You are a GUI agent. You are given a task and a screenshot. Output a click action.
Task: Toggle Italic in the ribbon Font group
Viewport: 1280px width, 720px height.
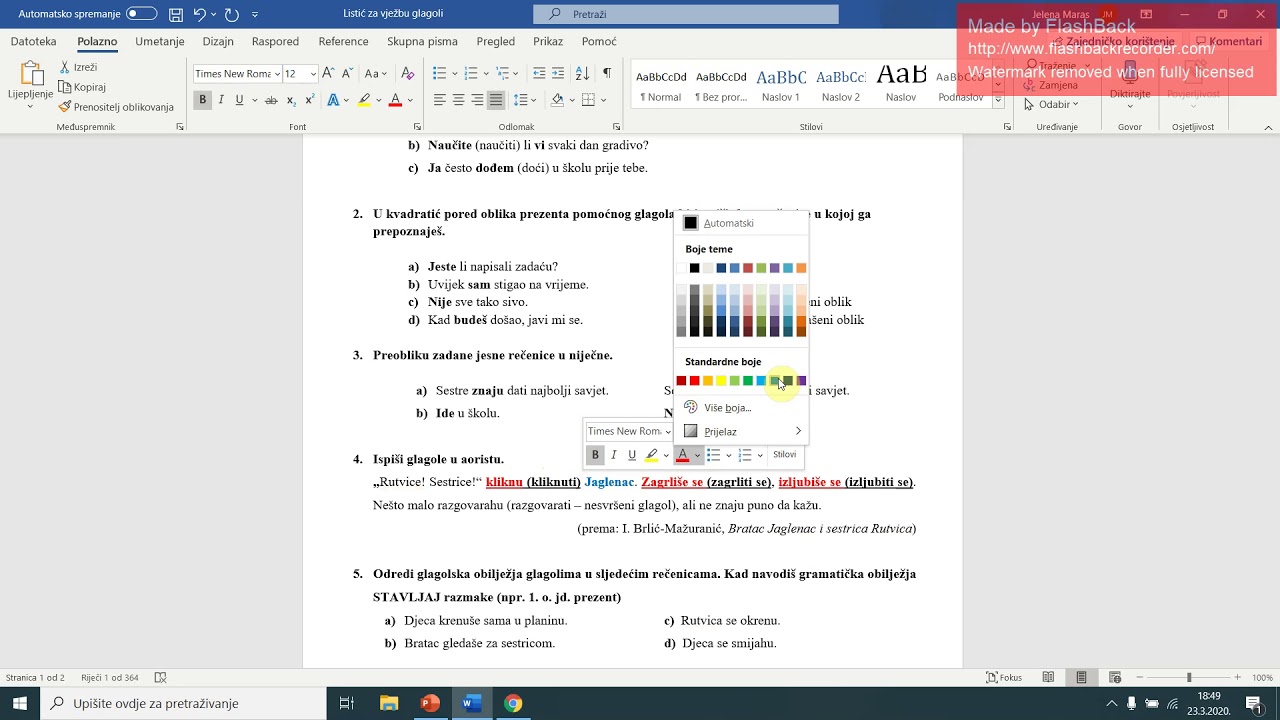221,100
